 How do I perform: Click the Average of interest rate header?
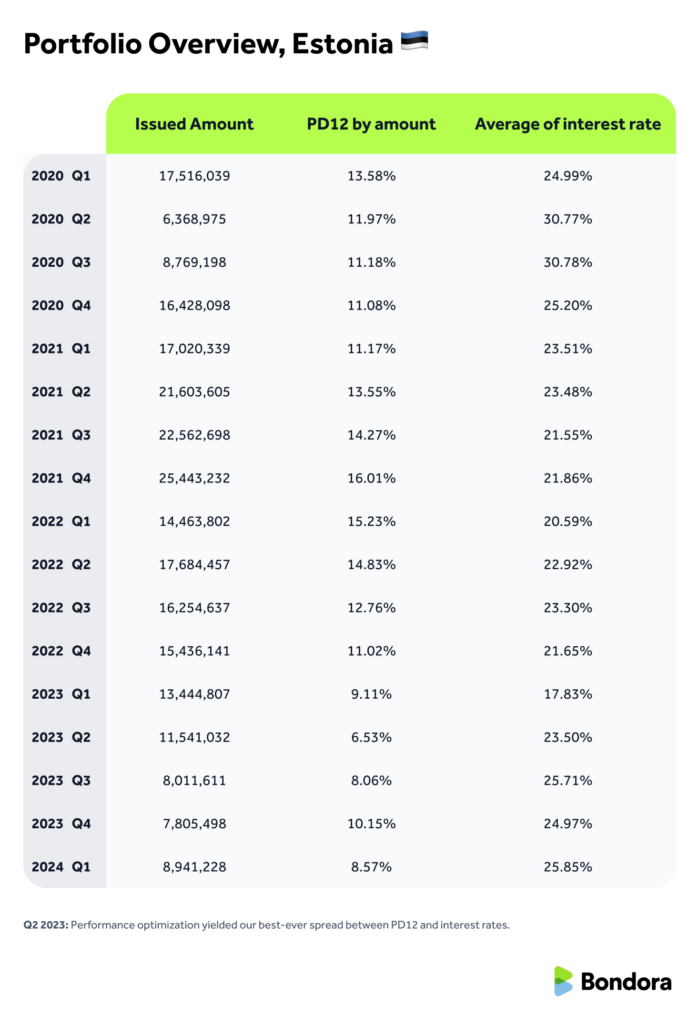(x=567, y=124)
